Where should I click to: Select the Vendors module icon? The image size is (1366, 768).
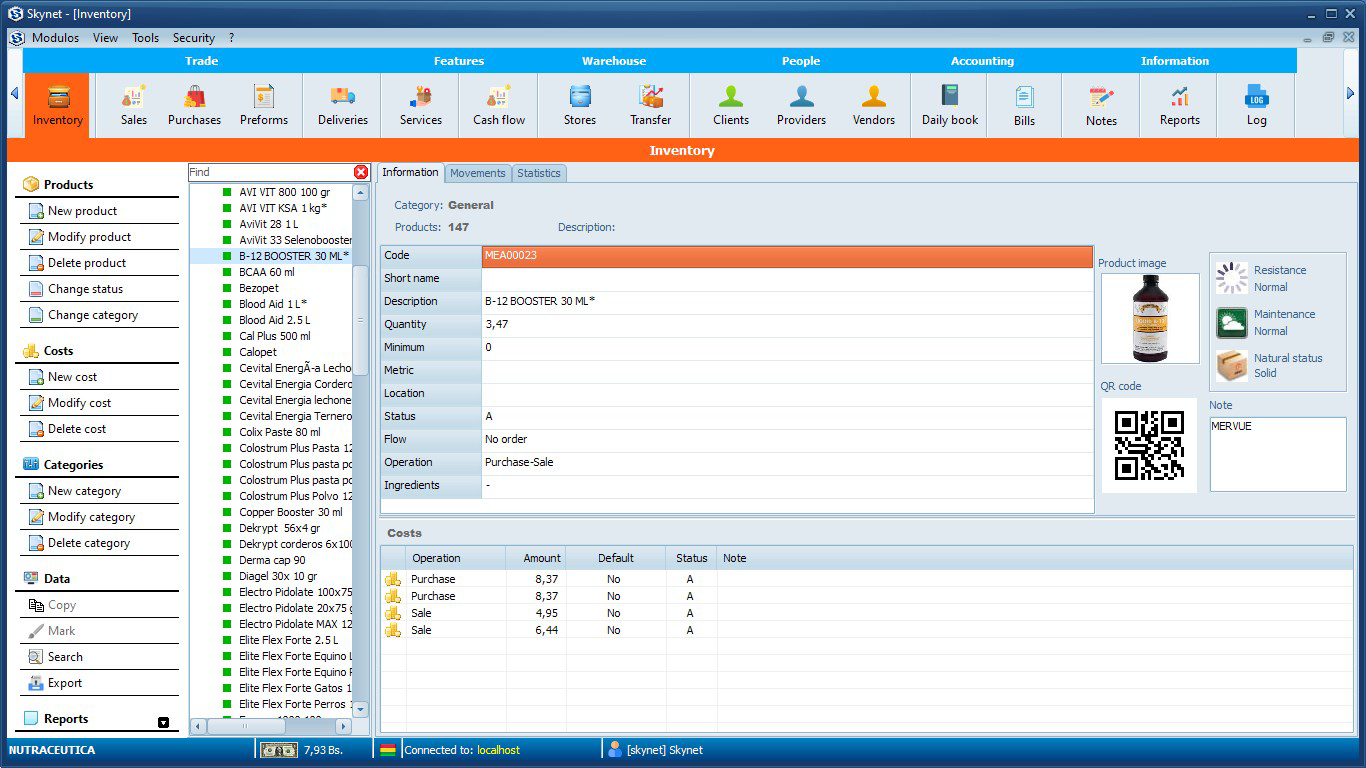coord(873,104)
